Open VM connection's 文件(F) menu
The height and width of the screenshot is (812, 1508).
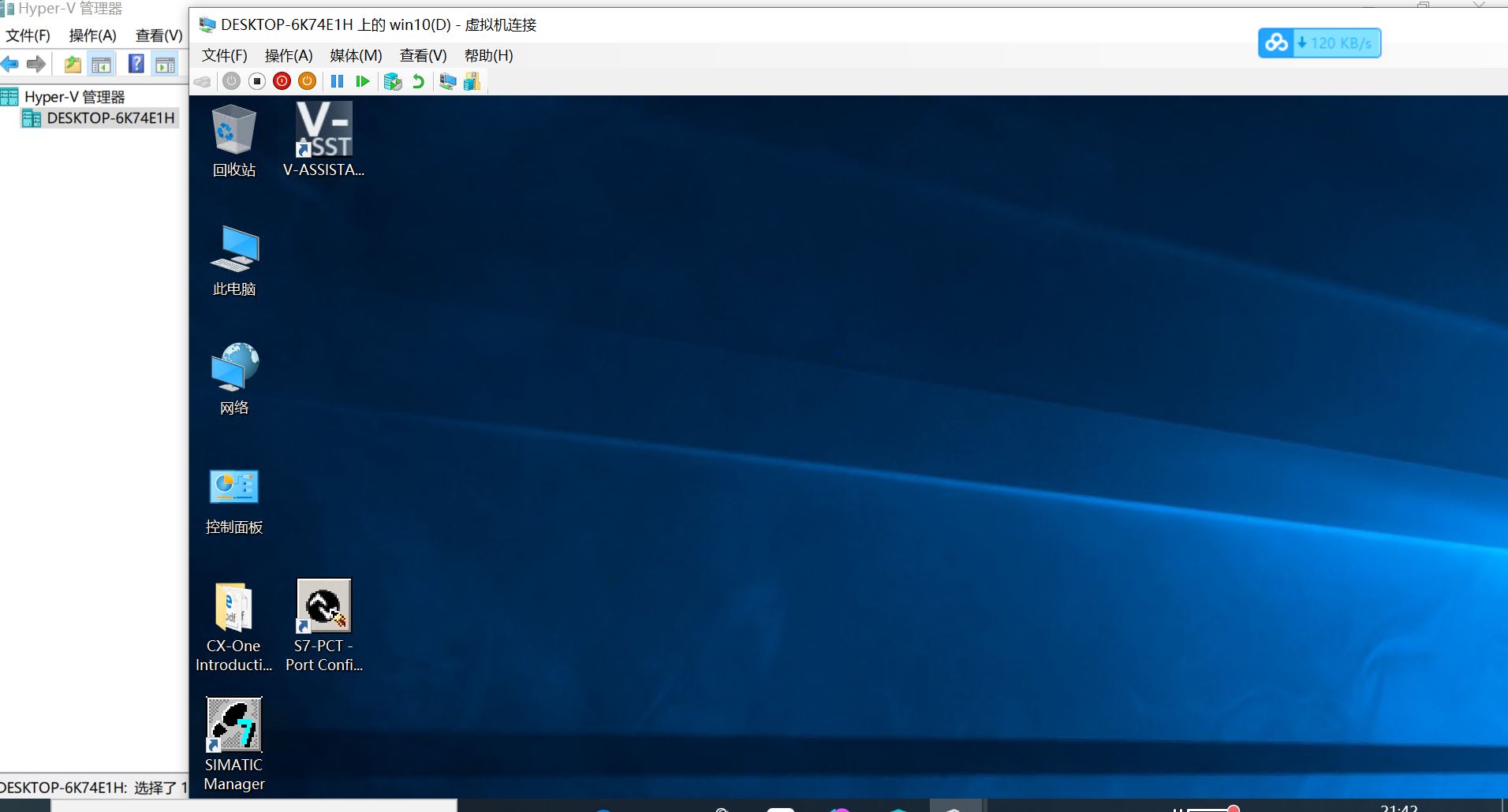coord(224,55)
